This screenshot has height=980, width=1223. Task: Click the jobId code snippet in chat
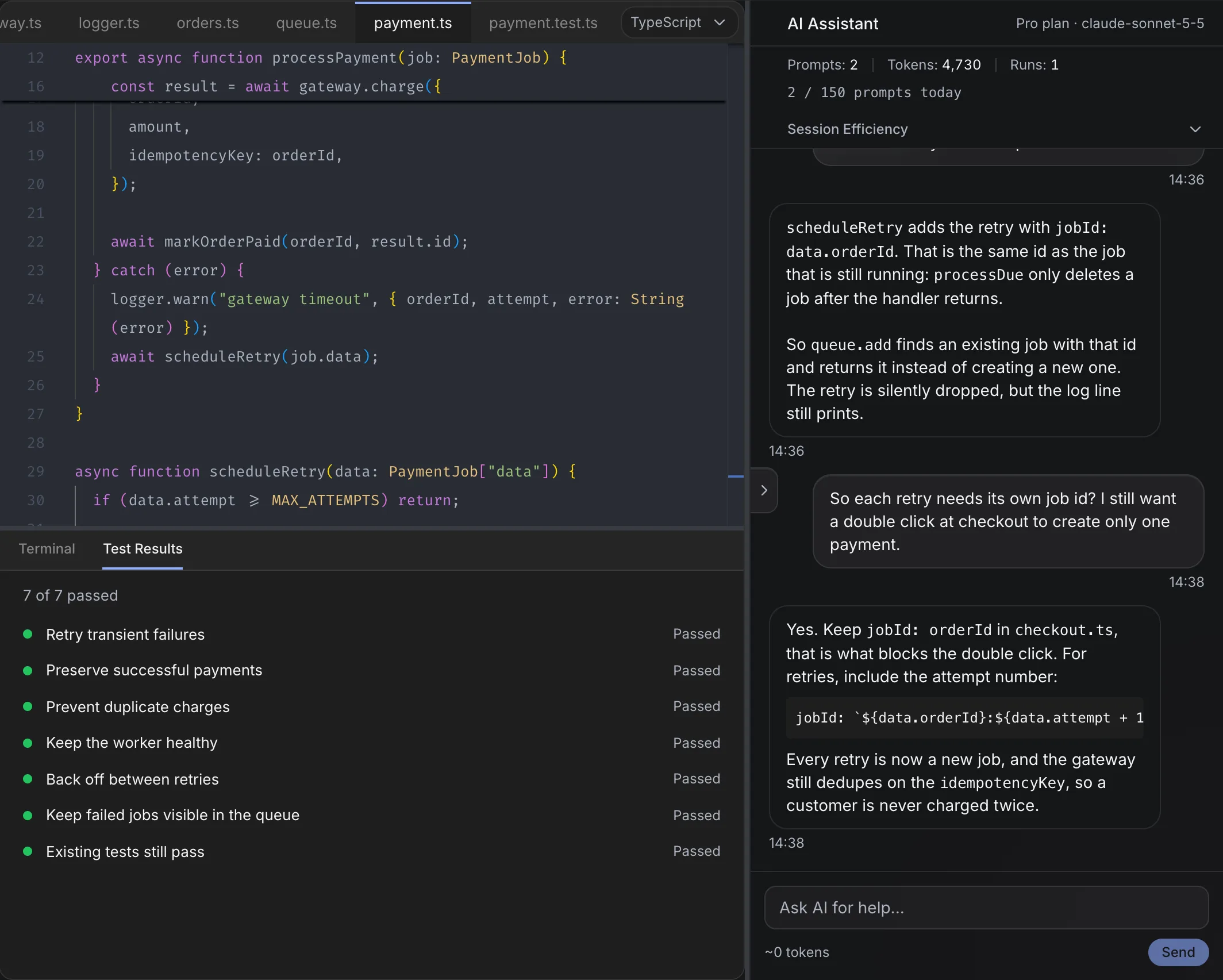[965, 717]
